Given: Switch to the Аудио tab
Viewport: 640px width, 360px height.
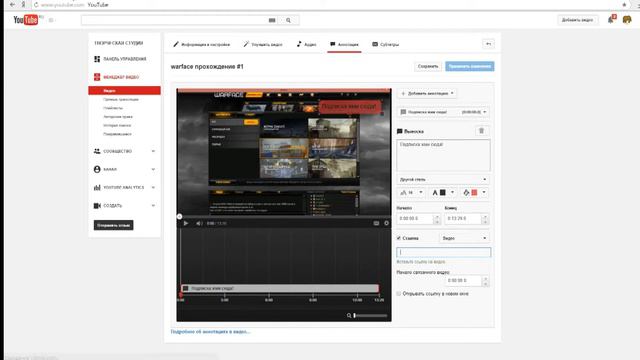Looking at the screenshot, I should pyautogui.click(x=307, y=44).
